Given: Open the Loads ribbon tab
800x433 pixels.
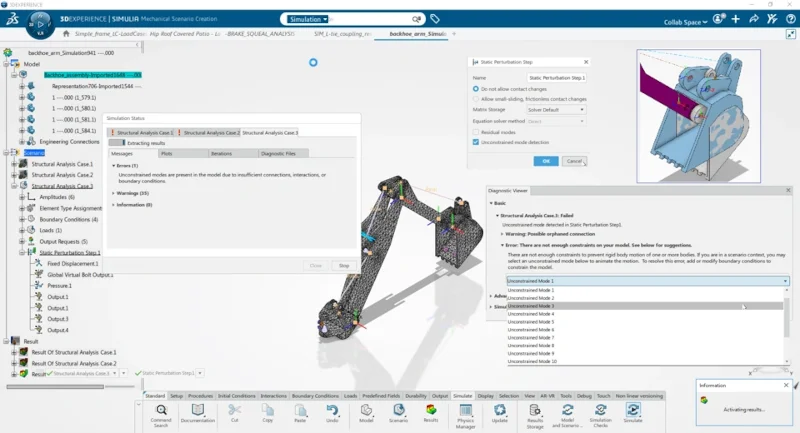Looking at the screenshot, I should coord(351,396).
